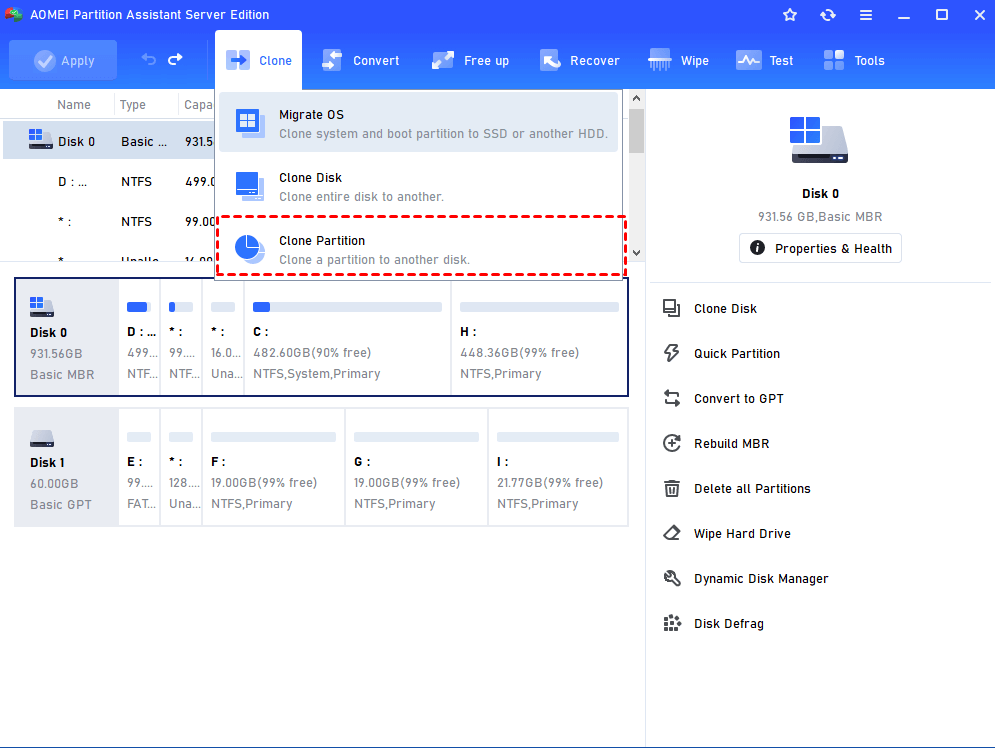Click the right panel Clone Disk icon
Screen dimensions: 995x748
click(x=671, y=308)
